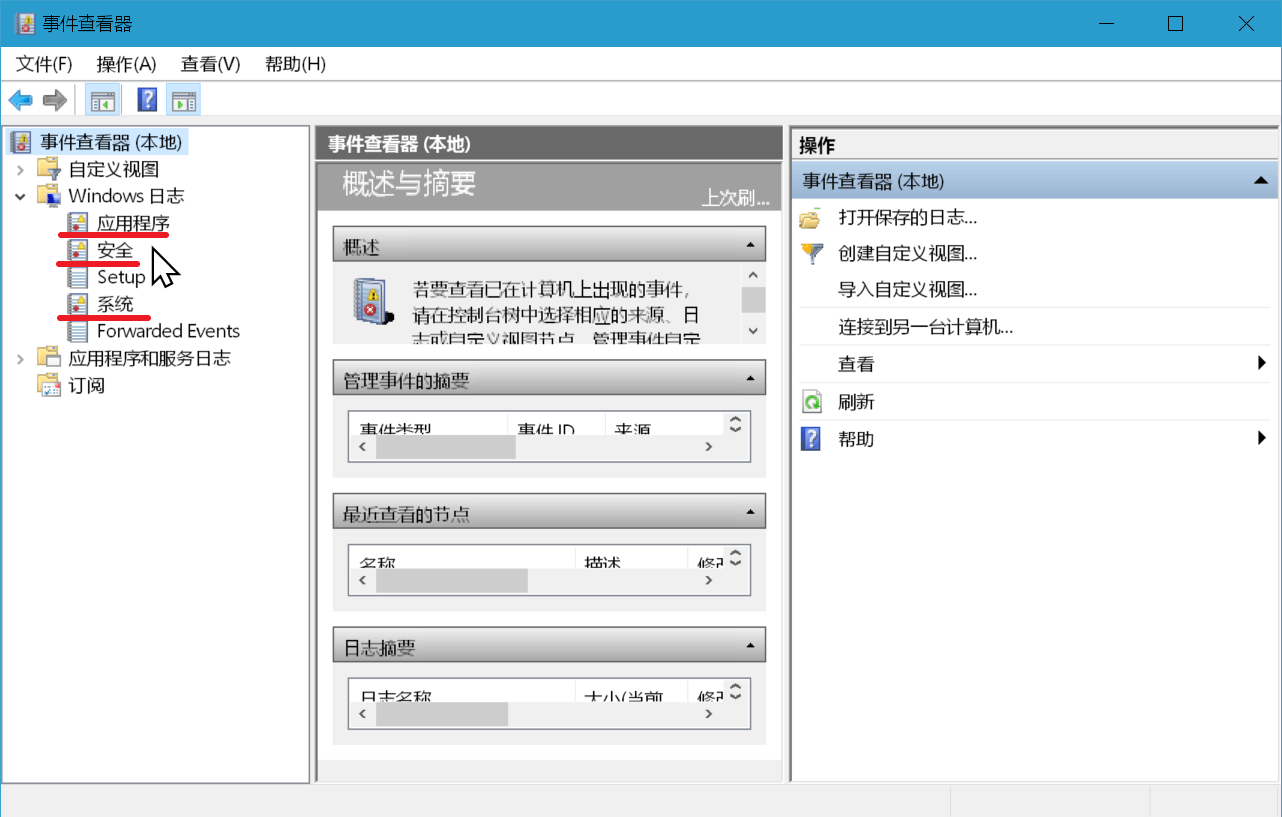The width and height of the screenshot is (1282, 817).
Task: Expand the 应用程序和服务日志 node
Action: [22, 357]
